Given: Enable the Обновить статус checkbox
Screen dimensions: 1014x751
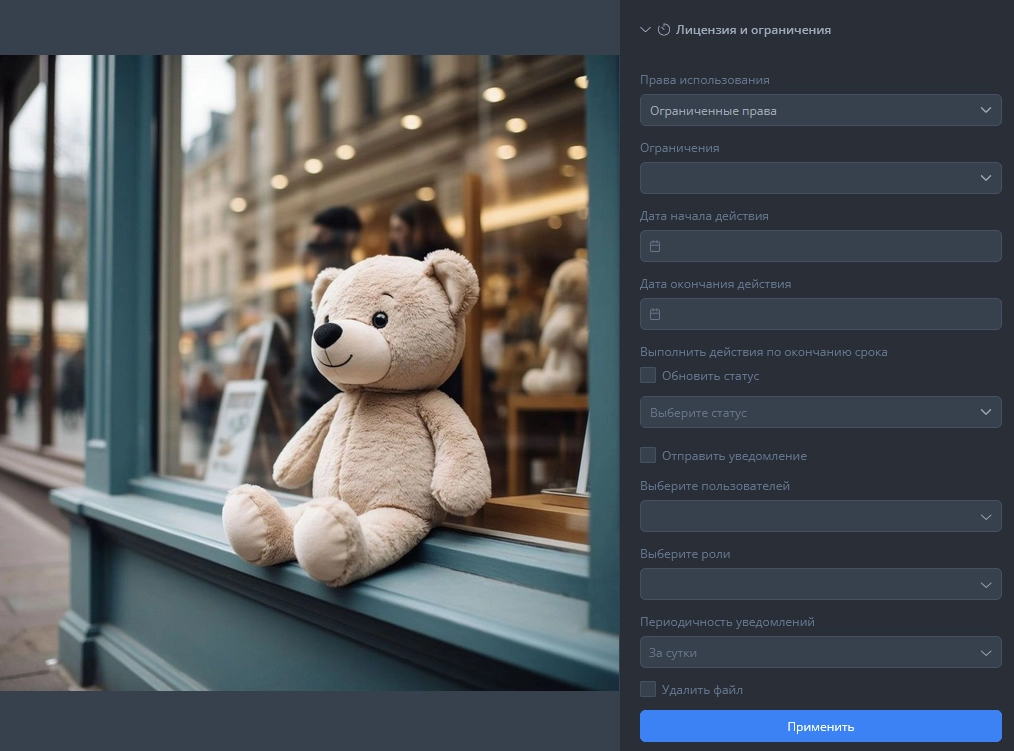Looking at the screenshot, I should point(648,376).
